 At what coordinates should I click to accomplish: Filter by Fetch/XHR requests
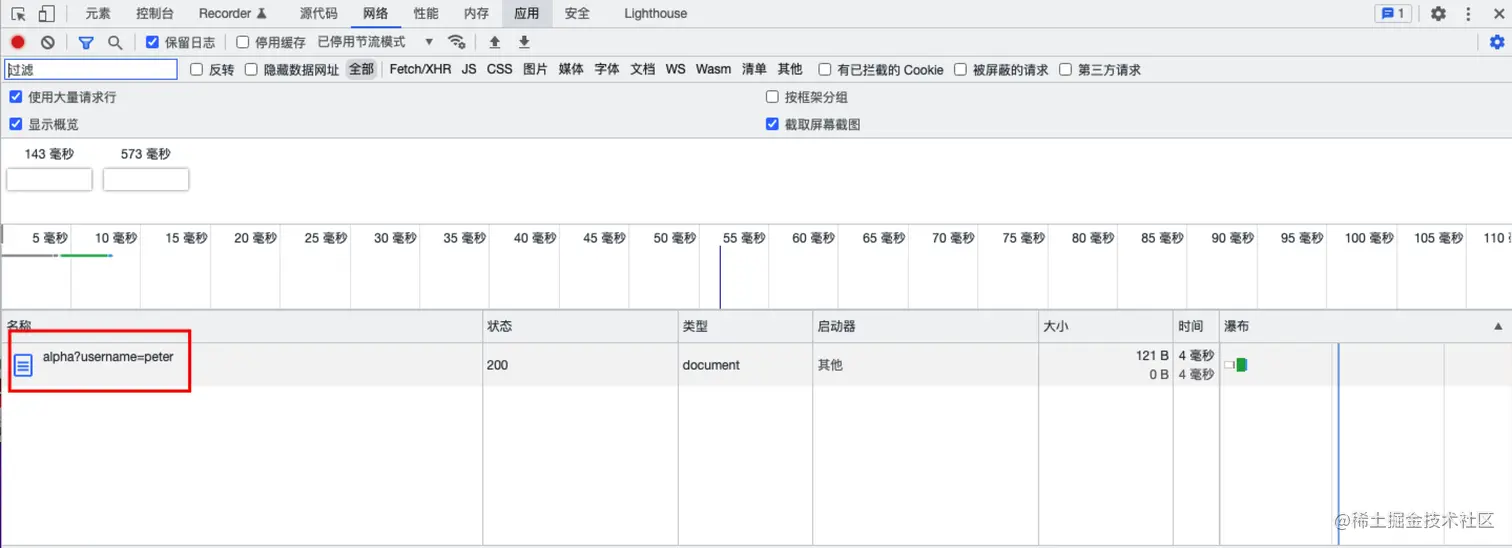[420, 69]
